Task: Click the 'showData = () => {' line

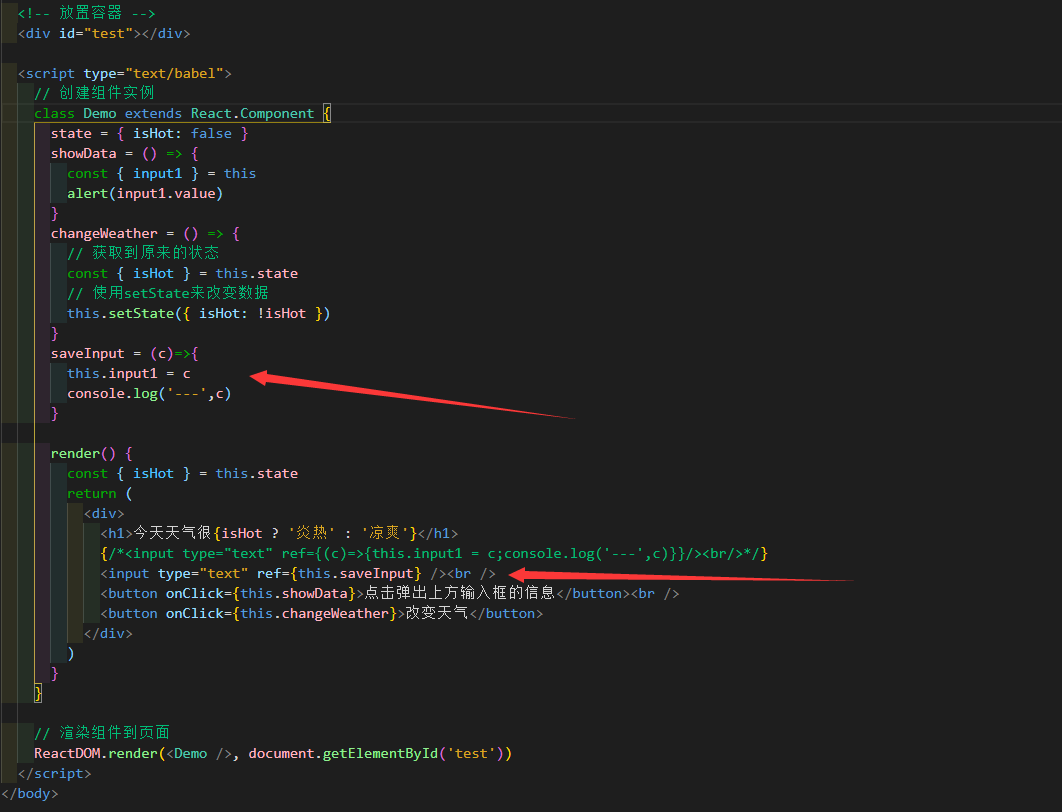Action: pyautogui.click(x=125, y=153)
